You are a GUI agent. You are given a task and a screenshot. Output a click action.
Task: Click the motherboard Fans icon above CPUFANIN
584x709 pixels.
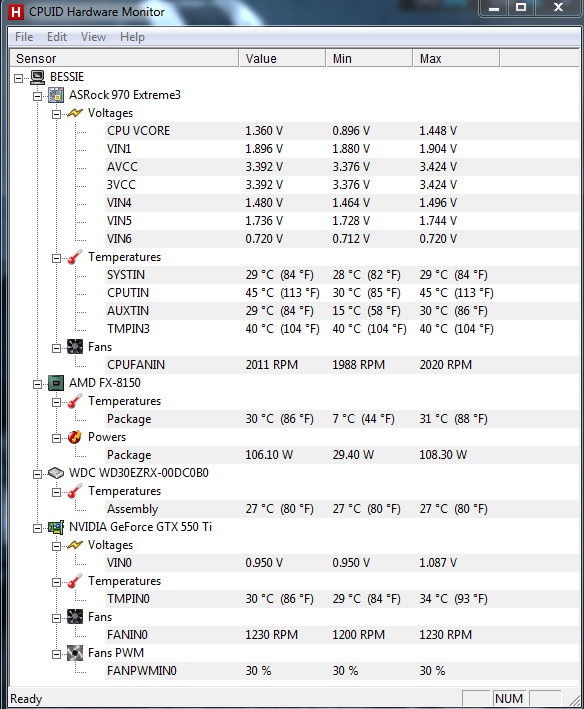coord(75,347)
